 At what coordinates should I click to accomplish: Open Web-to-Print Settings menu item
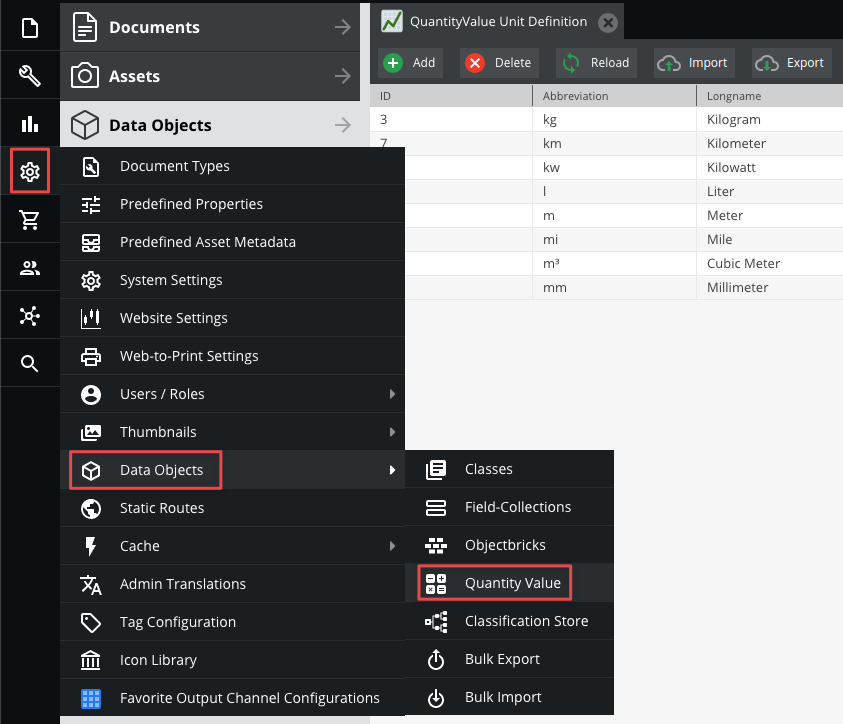(232, 356)
